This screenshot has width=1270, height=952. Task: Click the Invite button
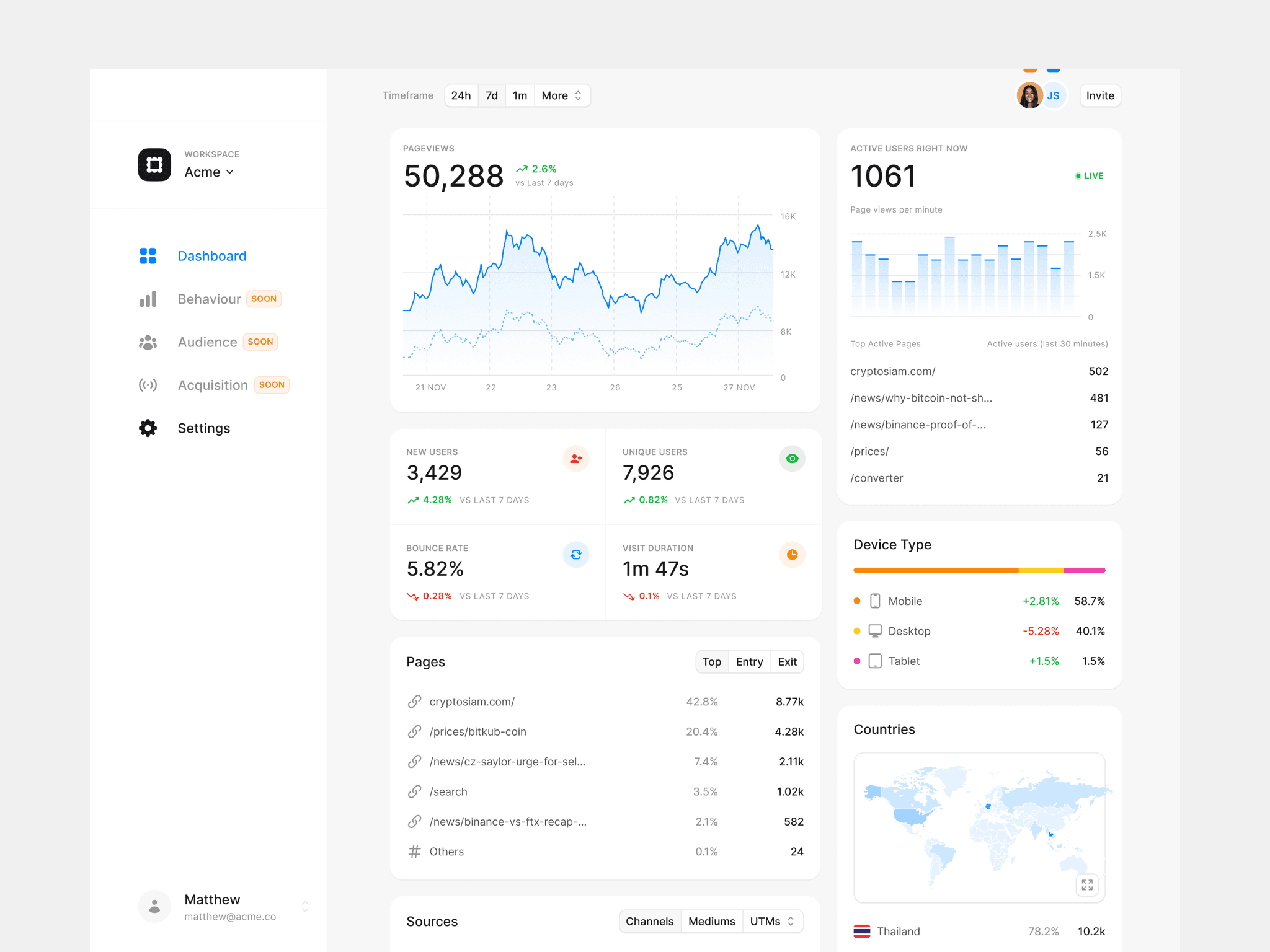[1099, 95]
